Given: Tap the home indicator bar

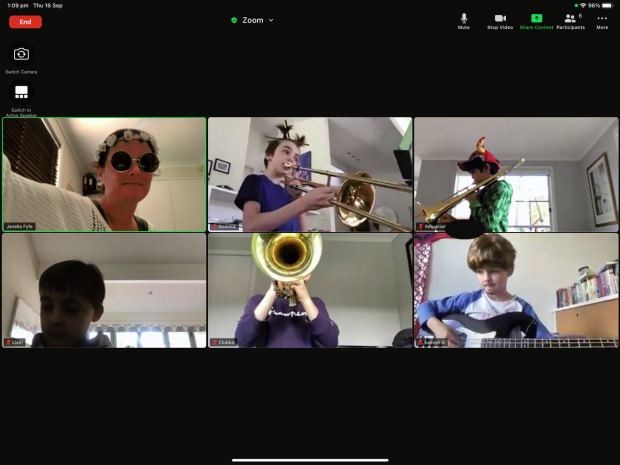Looking at the screenshot, I should point(310,460).
